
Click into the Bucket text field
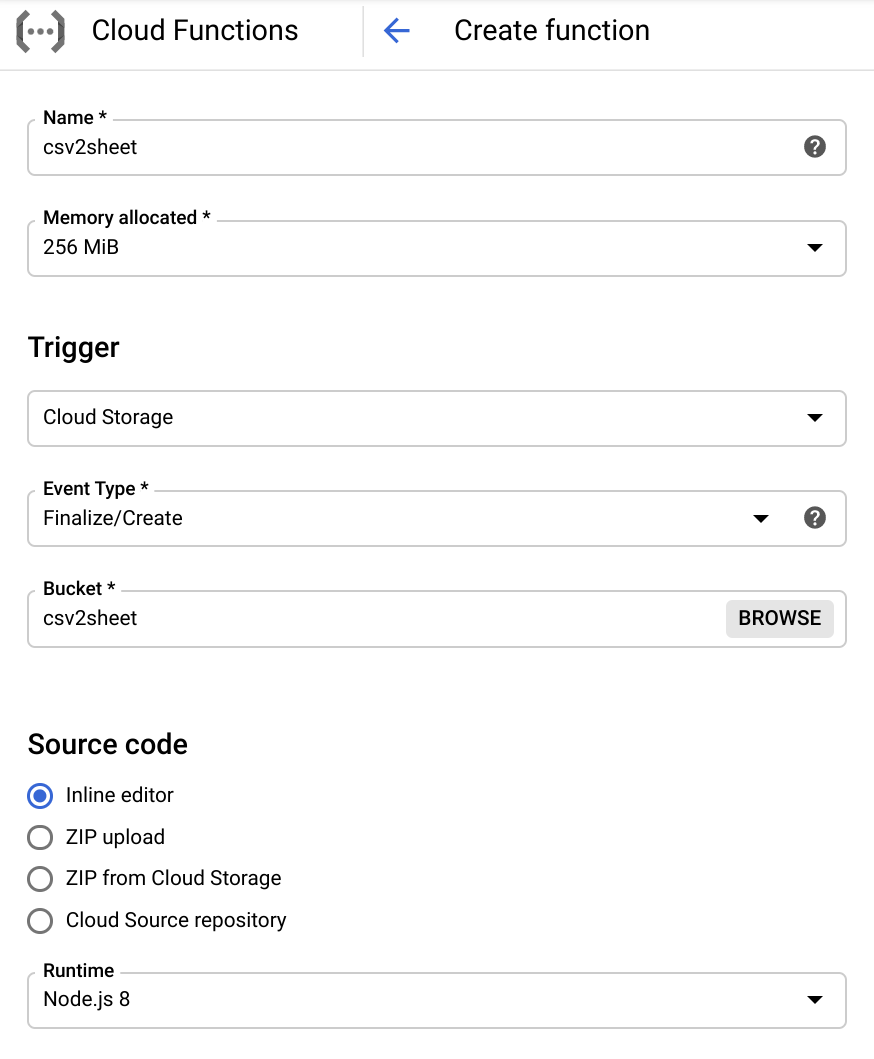(x=370, y=618)
